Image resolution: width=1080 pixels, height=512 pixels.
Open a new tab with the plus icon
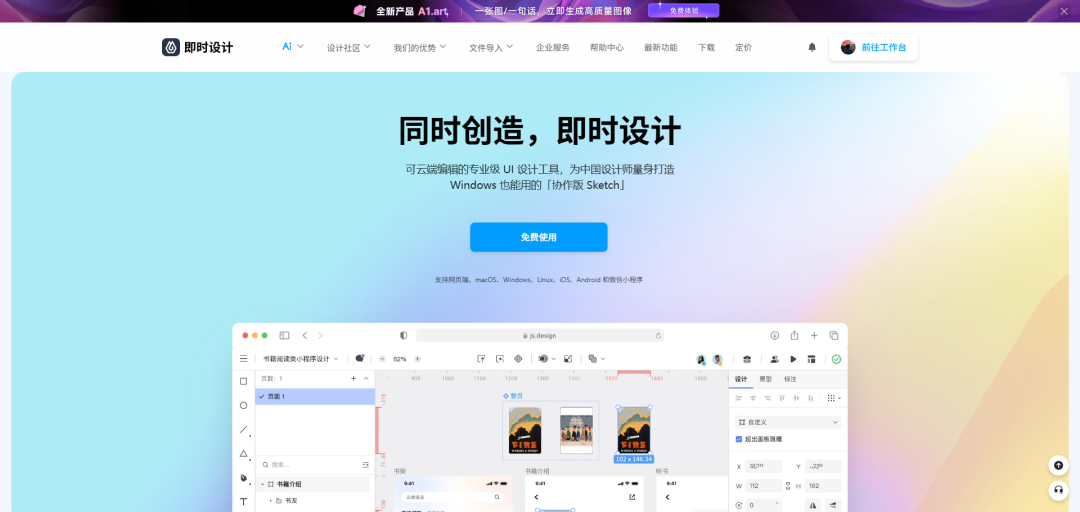[814, 336]
